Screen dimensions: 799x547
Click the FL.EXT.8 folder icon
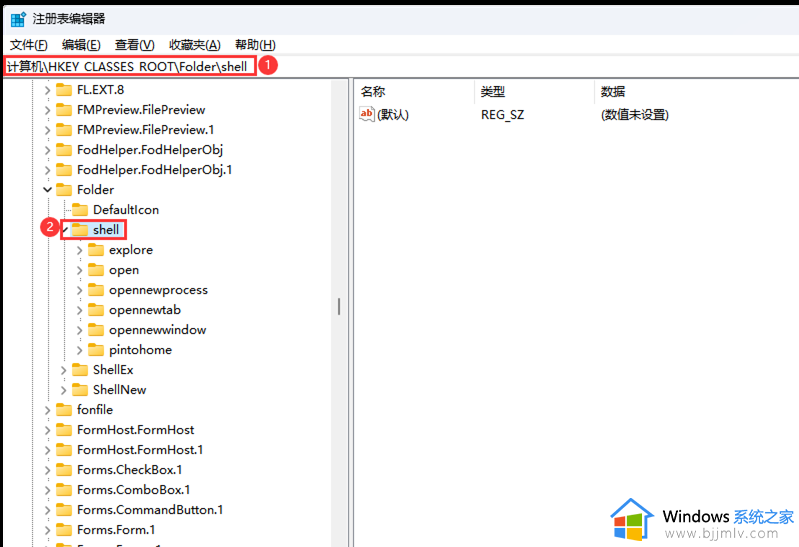point(64,90)
